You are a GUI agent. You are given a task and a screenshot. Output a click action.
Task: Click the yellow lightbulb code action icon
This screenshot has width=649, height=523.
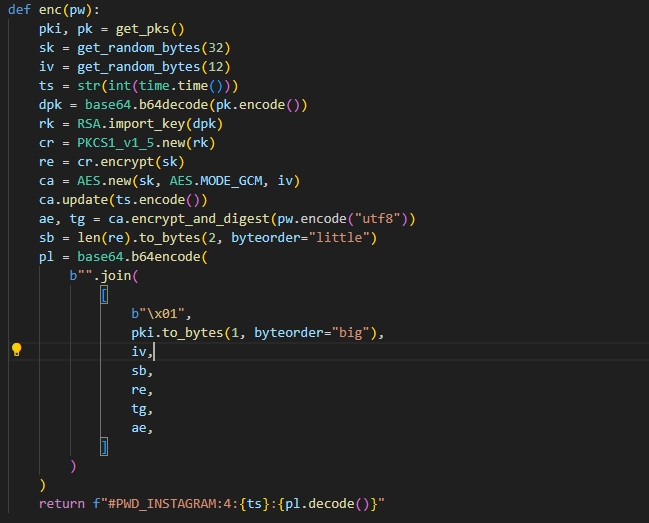coord(17,350)
